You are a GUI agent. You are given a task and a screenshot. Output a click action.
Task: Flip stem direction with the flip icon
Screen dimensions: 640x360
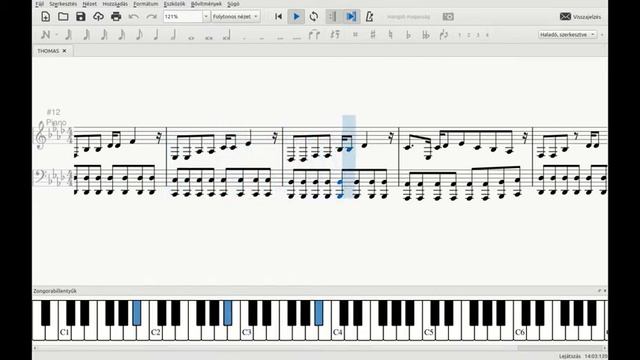[444, 35]
